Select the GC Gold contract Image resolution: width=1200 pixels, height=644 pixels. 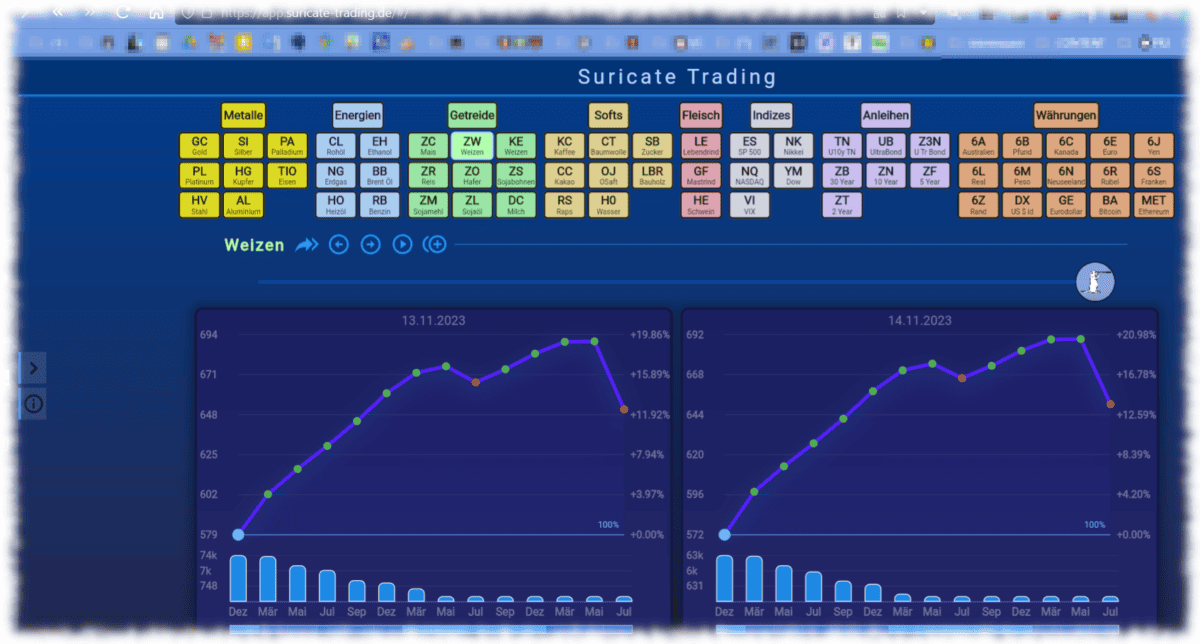pyautogui.click(x=199, y=145)
